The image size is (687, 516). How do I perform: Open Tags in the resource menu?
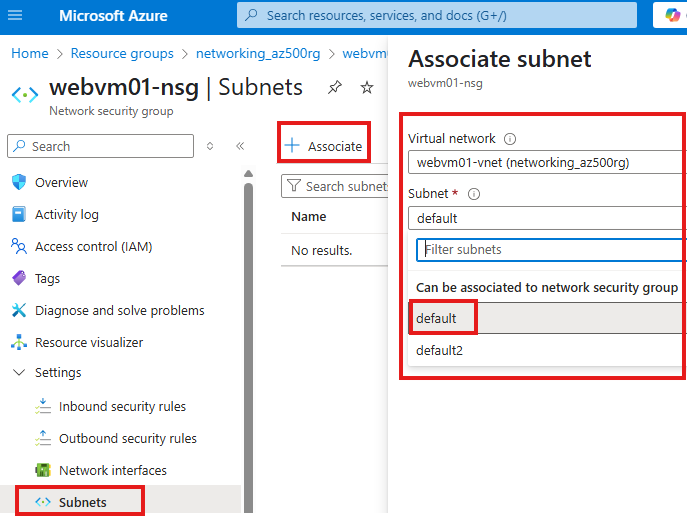click(47, 279)
